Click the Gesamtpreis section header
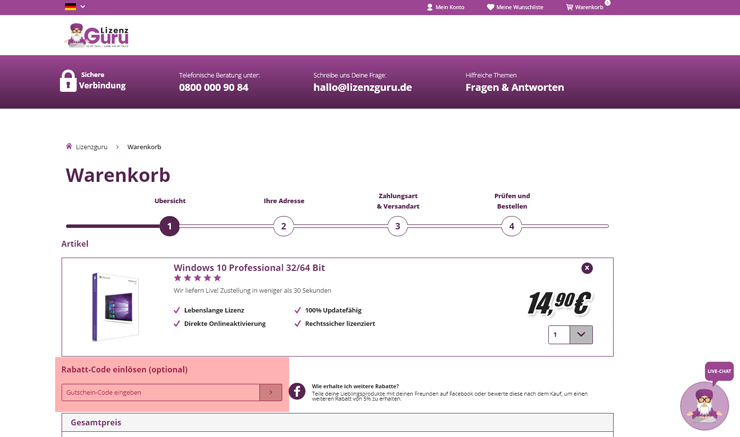Screen dimensions: 740x437 (337, 422)
